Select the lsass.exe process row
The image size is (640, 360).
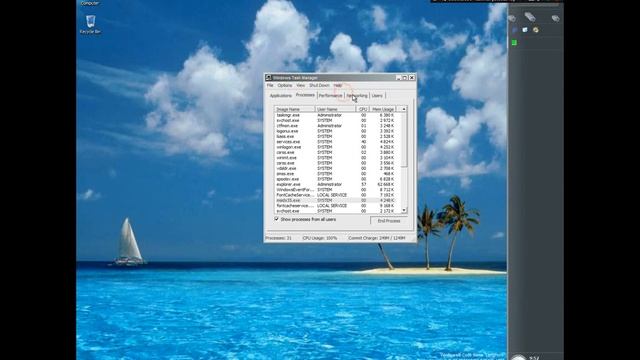point(337,136)
